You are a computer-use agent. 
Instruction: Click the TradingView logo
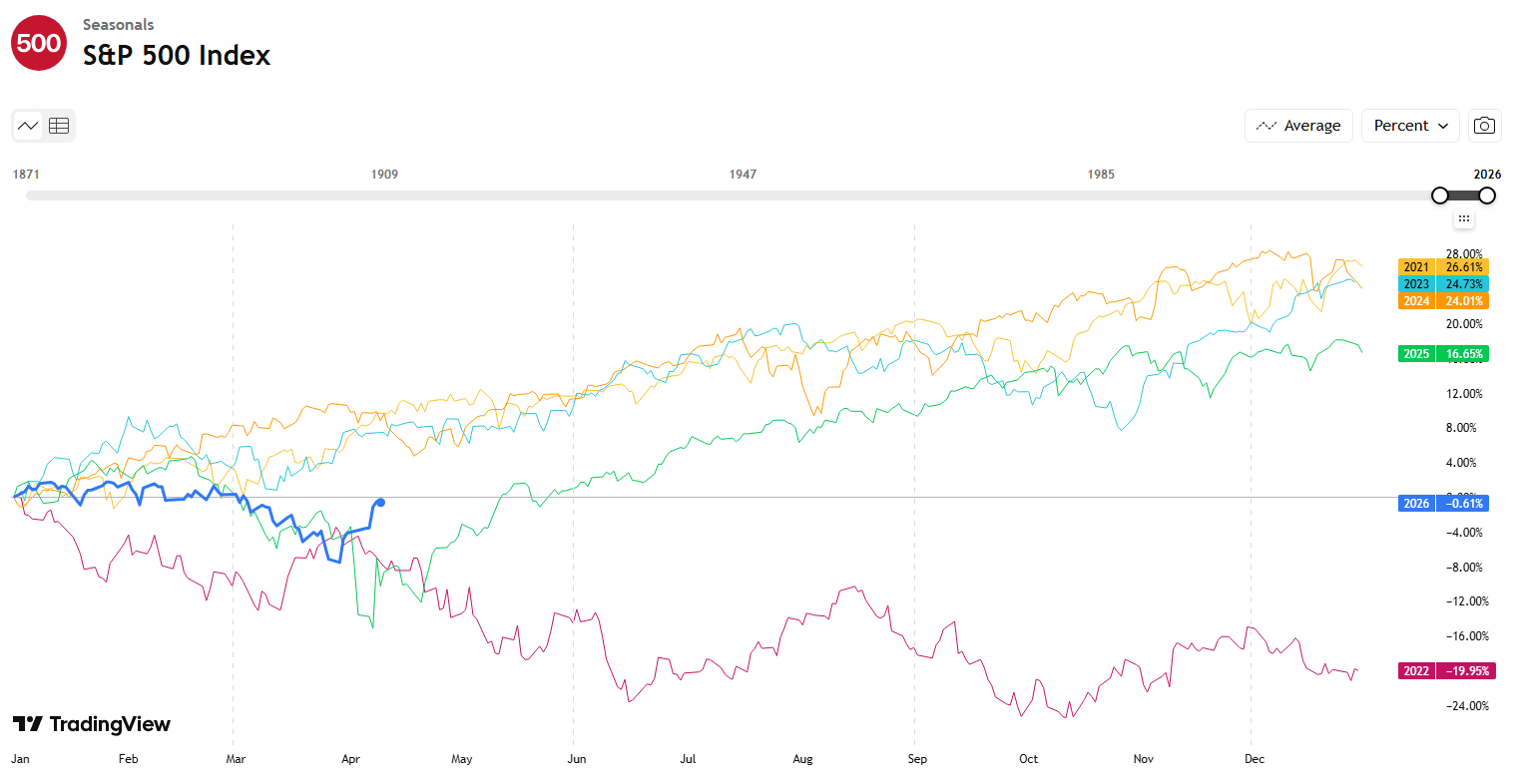pos(92,724)
